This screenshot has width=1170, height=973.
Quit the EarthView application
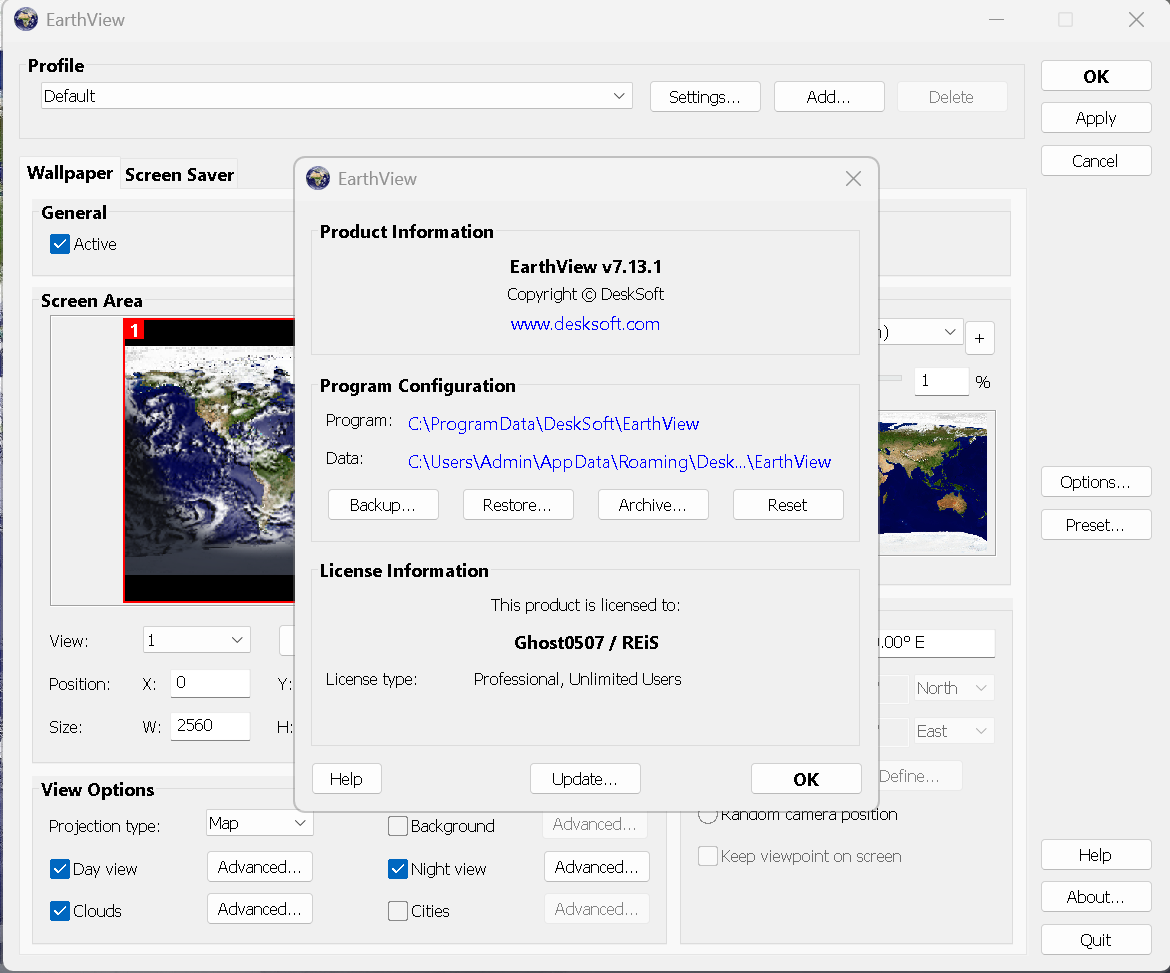point(1096,939)
